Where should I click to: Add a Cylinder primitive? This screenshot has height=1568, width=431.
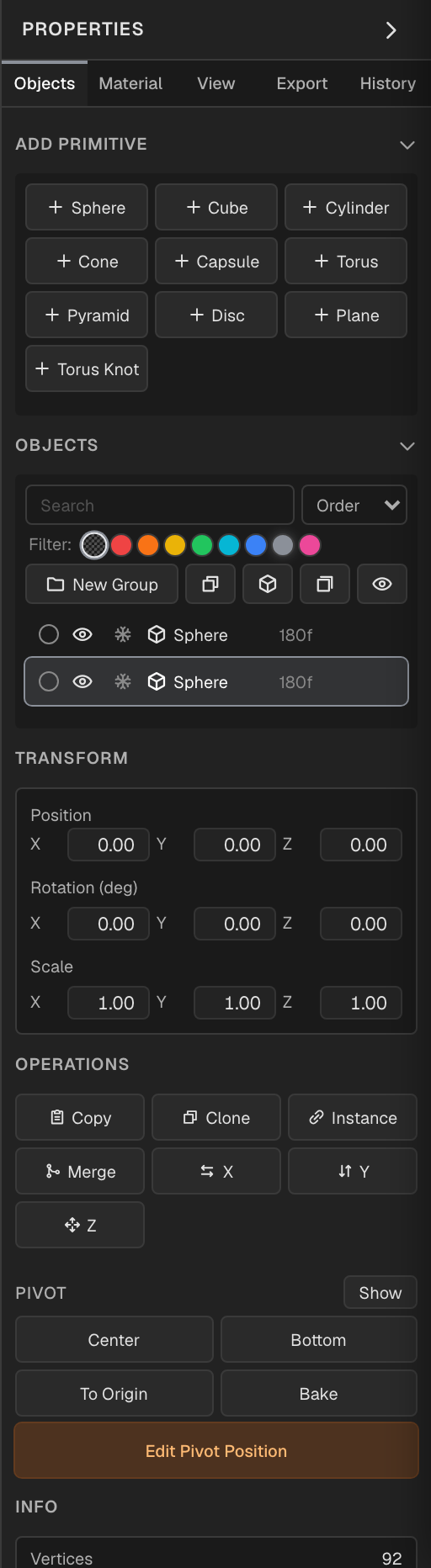(346, 207)
